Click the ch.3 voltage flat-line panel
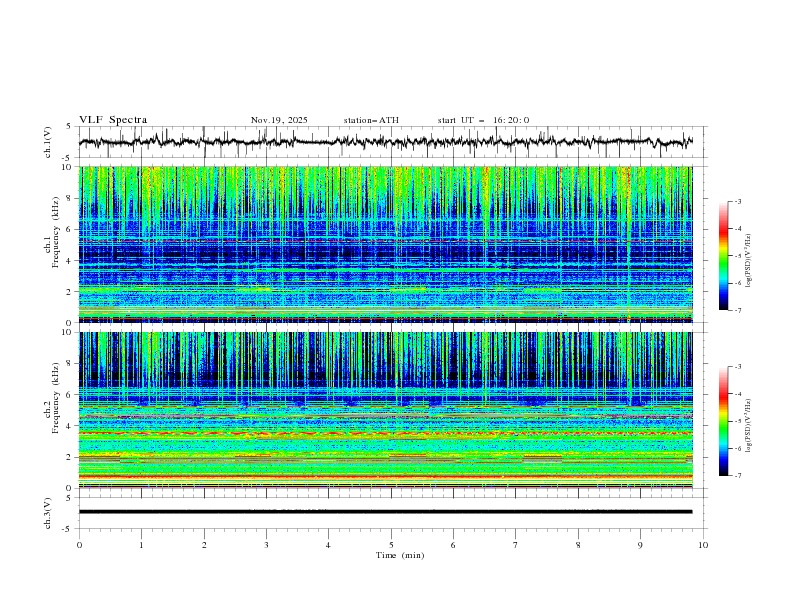792x612 pixels. [390, 512]
